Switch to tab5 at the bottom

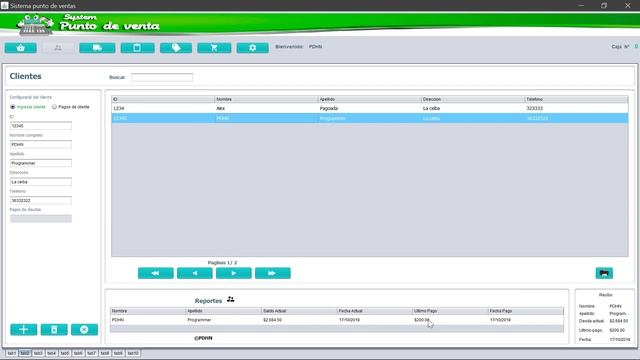[64, 353]
